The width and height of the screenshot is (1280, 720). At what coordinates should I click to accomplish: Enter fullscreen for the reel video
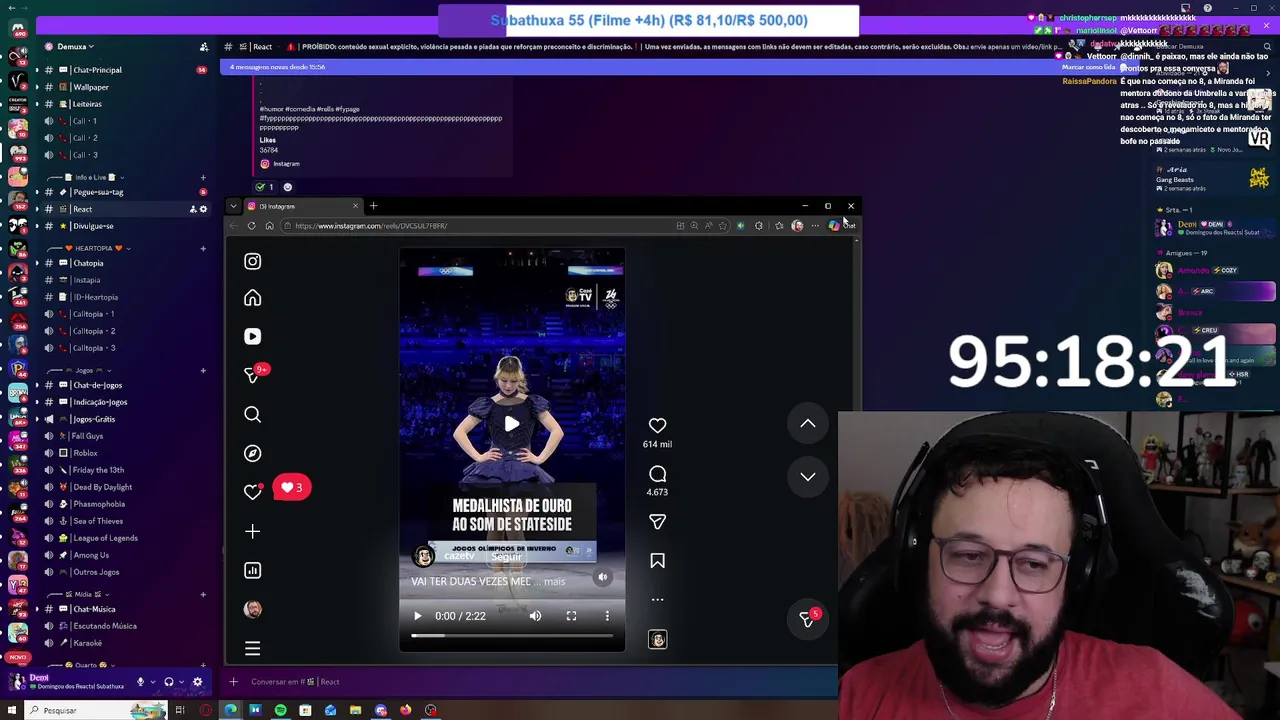tap(571, 616)
